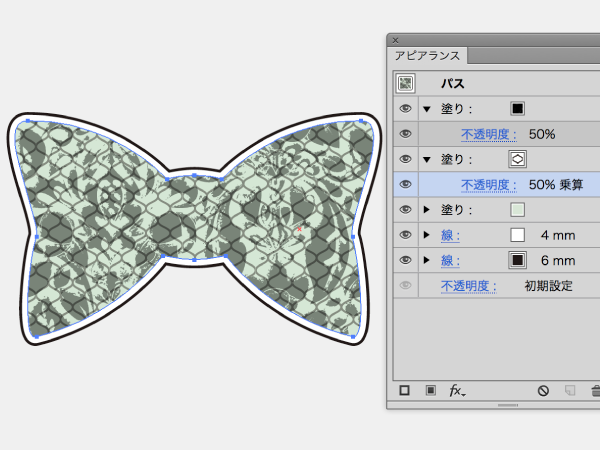Click the Add New Stroke icon
Screen dimensions: 600x450
pos(405,391)
